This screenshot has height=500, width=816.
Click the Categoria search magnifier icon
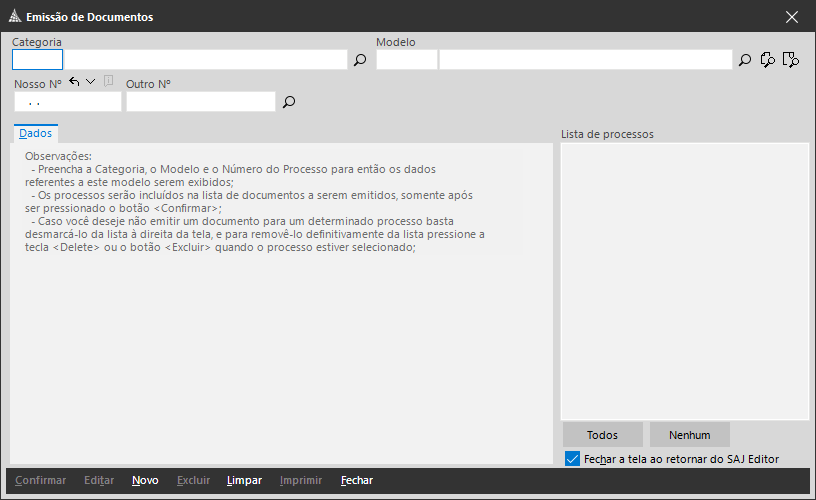(x=360, y=60)
